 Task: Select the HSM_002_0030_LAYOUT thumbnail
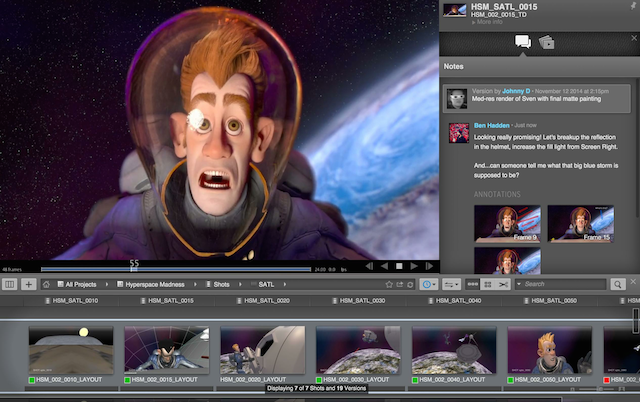click(356, 350)
